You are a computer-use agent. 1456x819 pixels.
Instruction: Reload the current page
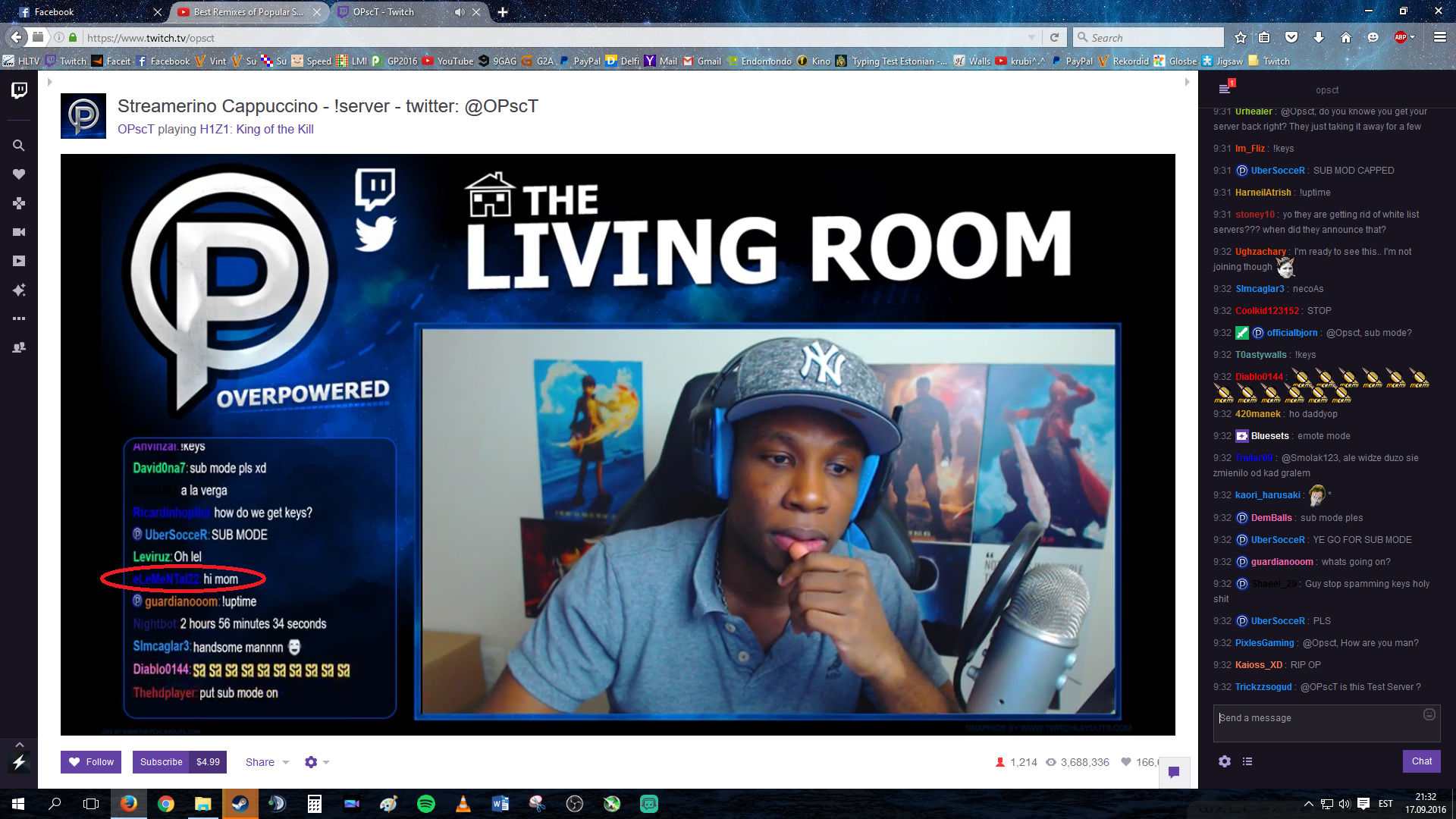point(1054,38)
